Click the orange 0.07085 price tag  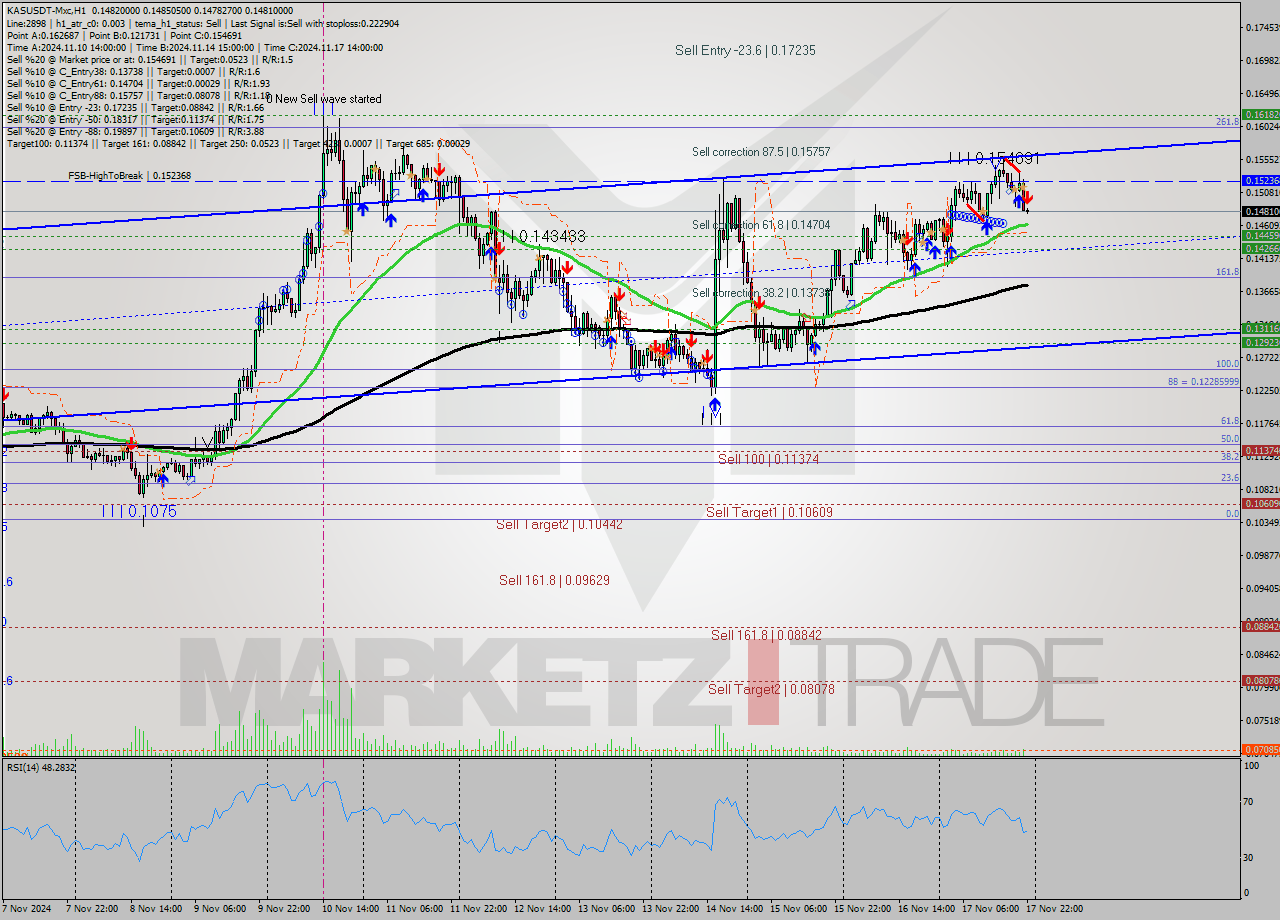[1260, 749]
